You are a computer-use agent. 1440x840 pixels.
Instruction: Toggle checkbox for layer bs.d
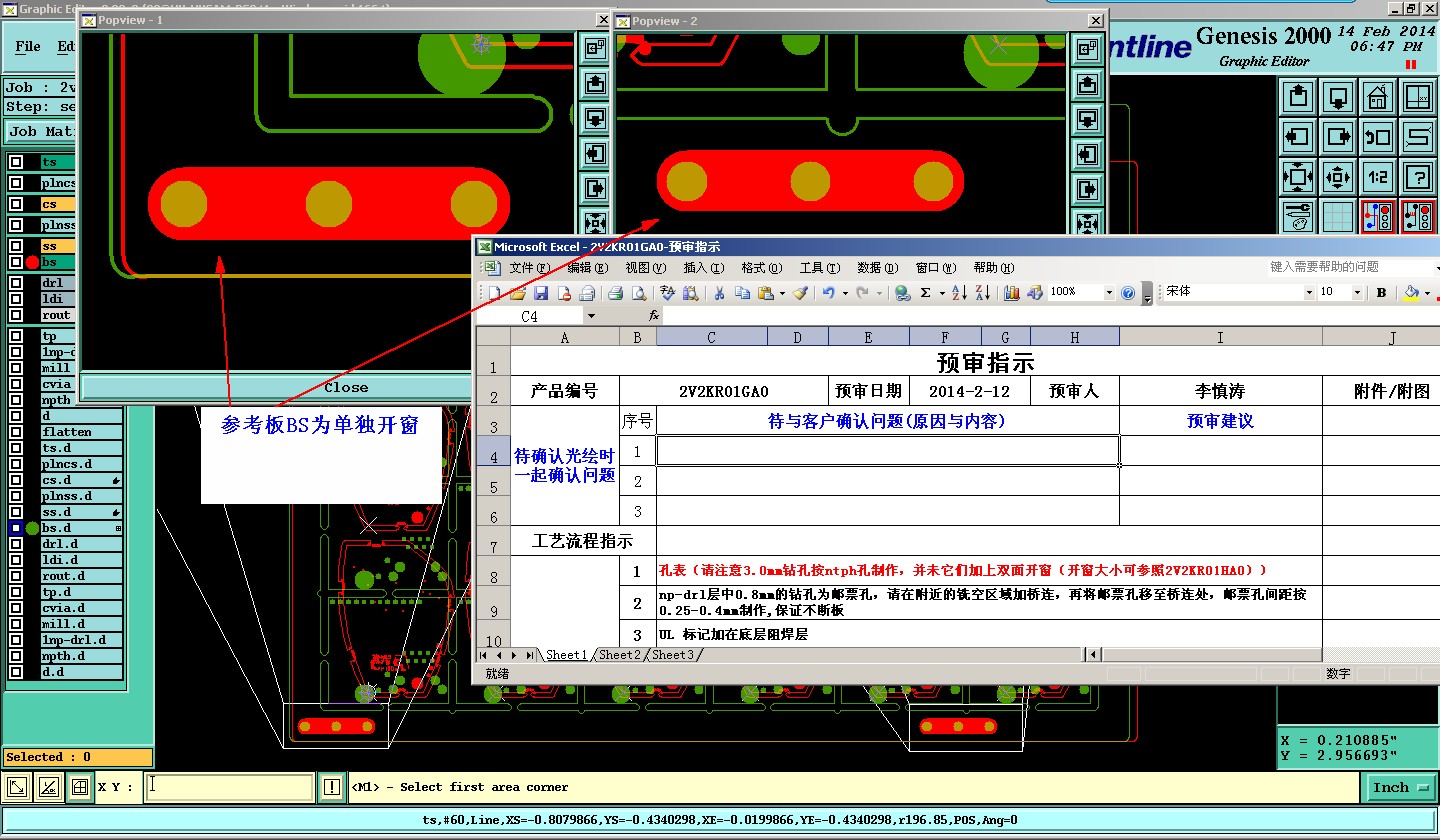[17, 528]
